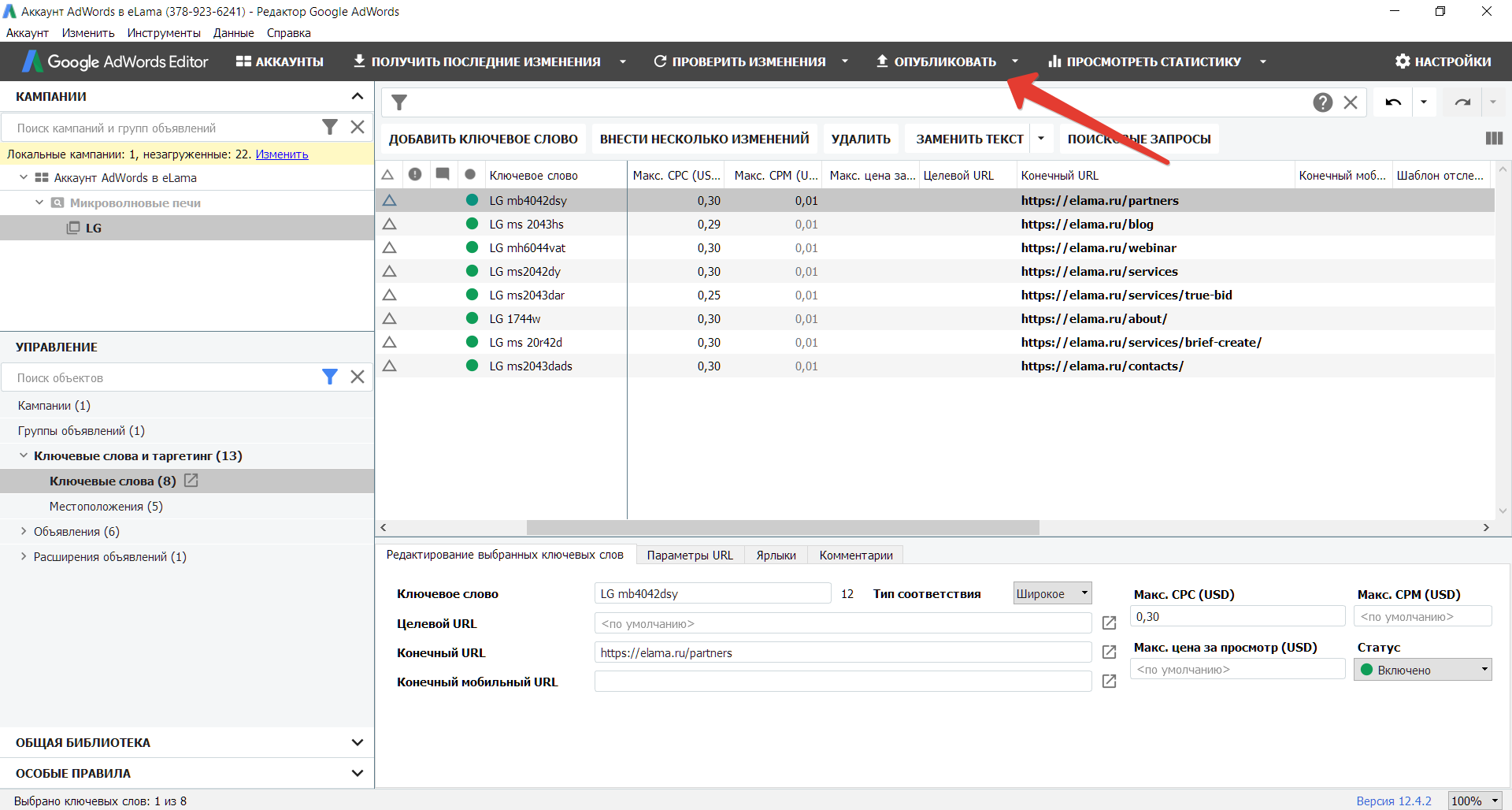Open dropdown arrow next to ОПУБЛИКОВАТЬ

coord(1015,61)
